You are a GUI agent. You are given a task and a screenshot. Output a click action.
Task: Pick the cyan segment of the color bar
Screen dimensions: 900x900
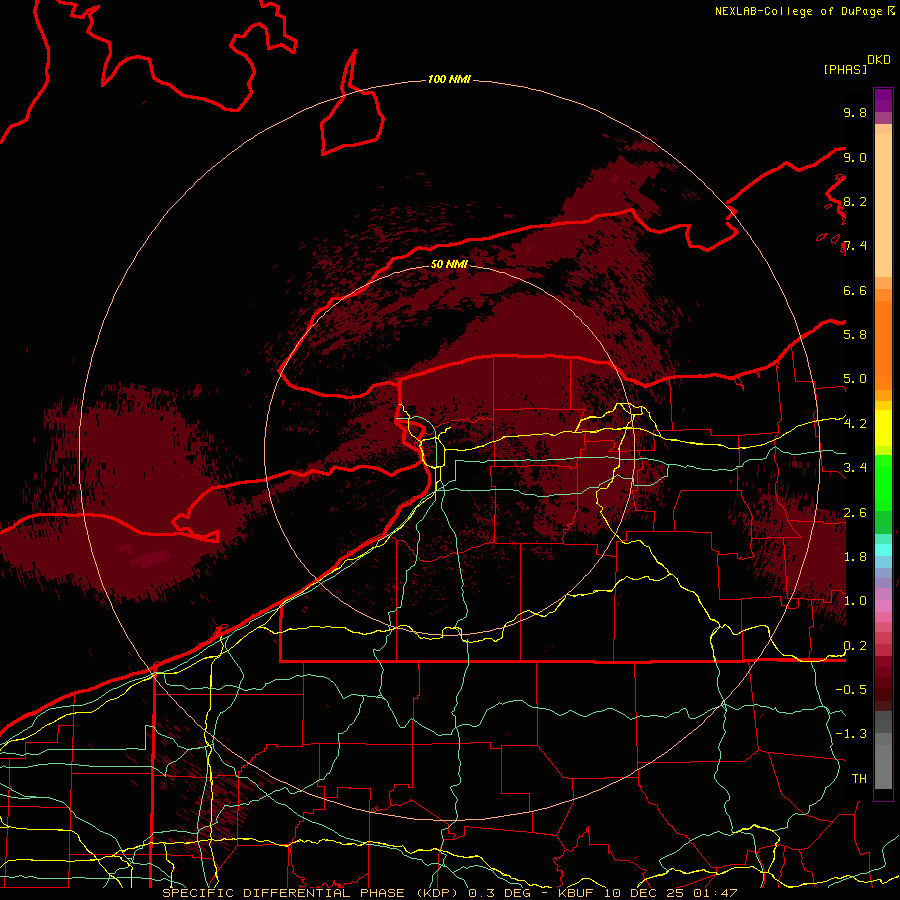tap(883, 550)
